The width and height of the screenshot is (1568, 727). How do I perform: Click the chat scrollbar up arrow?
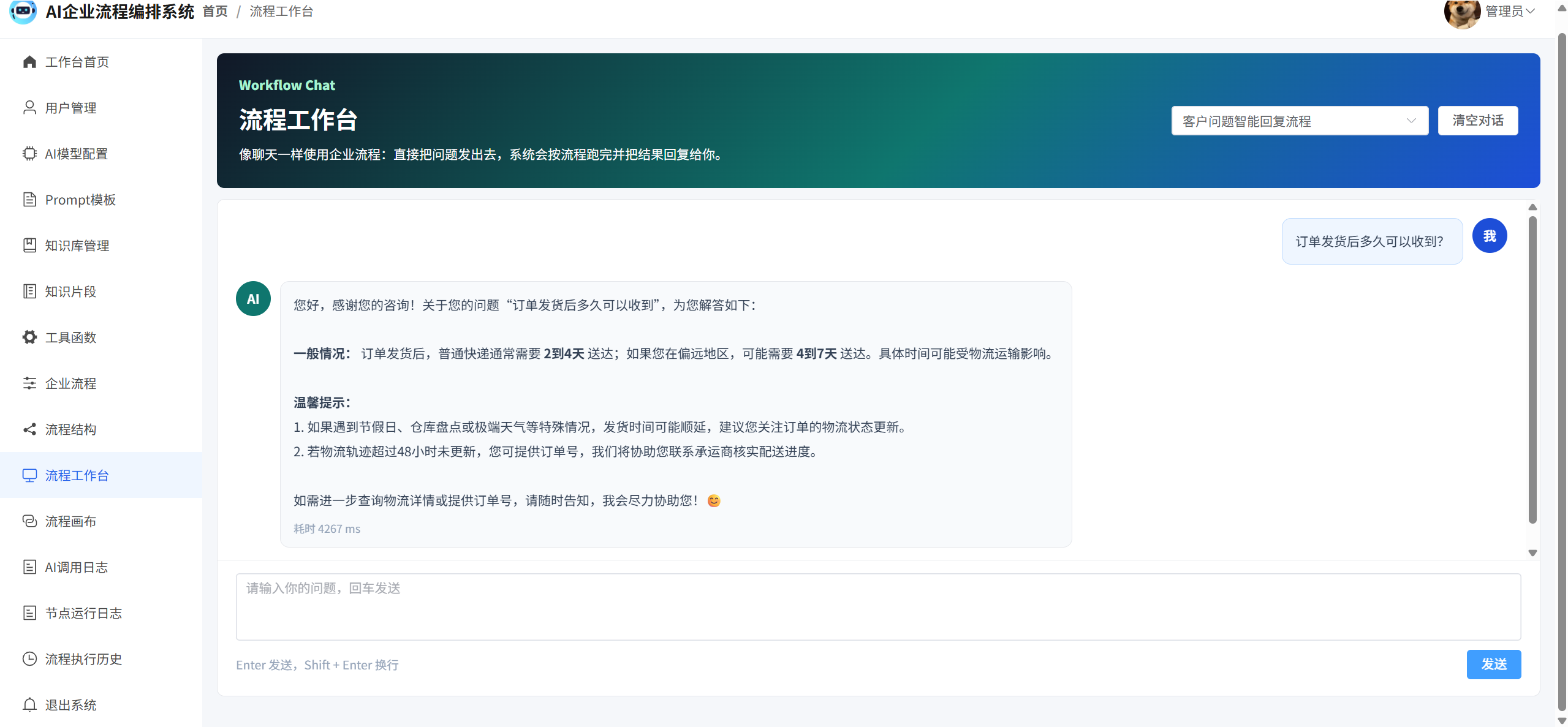click(1532, 207)
